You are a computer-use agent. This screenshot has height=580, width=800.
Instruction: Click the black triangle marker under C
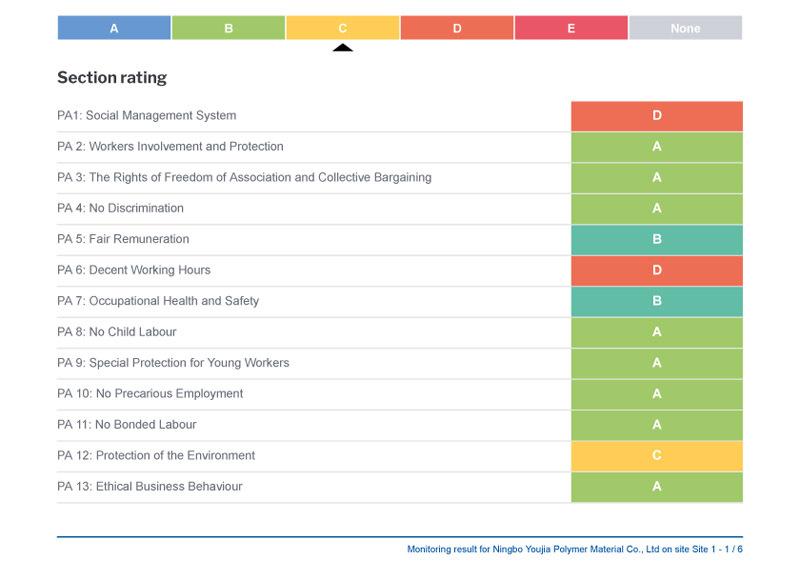343,47
